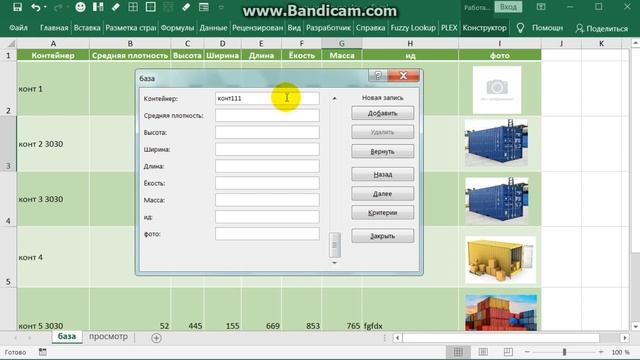Click the Save icon in quick access toolbar
The width and height of the screenshot is (640, 360).
pos(17,7)
